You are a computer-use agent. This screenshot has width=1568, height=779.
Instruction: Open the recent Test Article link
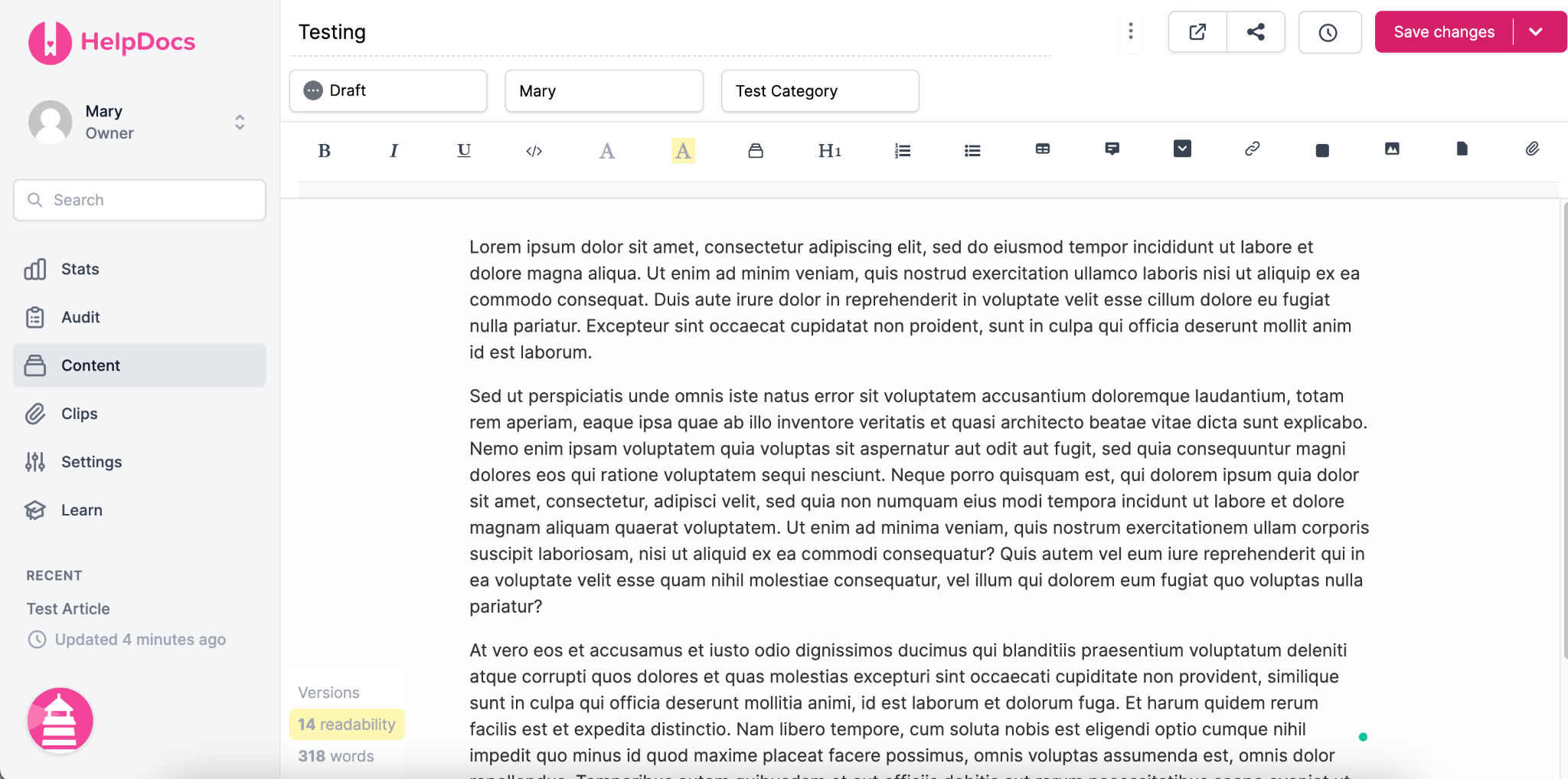click(68, 609)
